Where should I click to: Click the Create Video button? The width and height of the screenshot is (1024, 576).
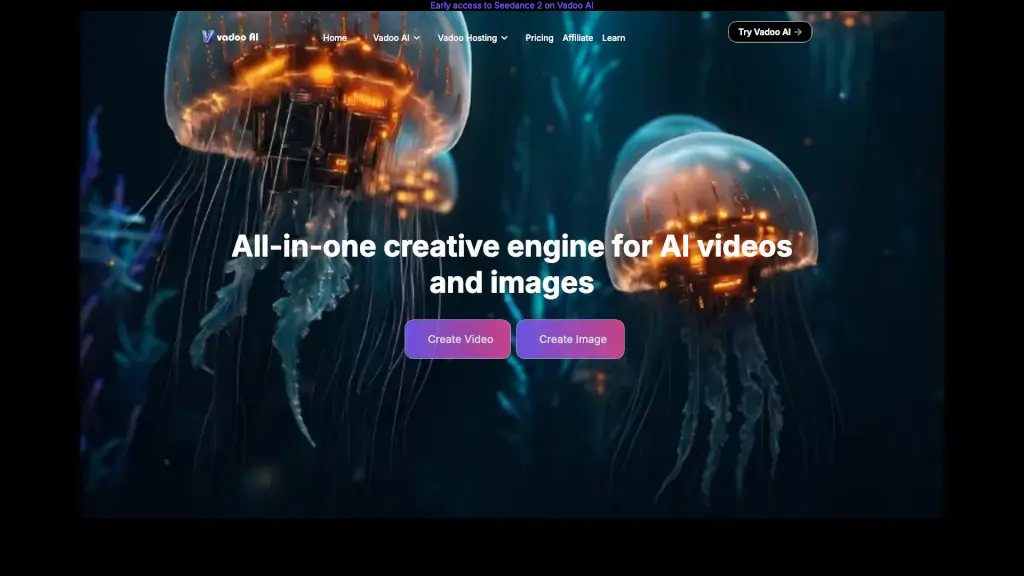457,339
